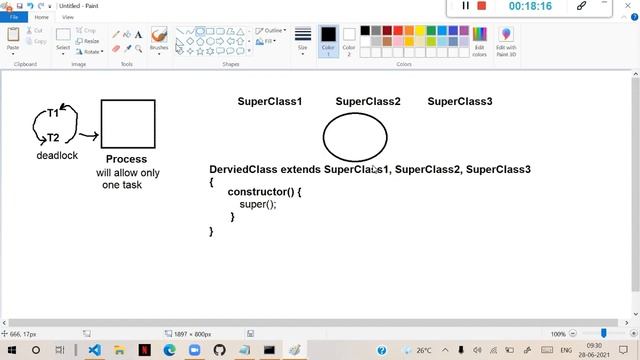
Task: Expand the Shapes gallery more arrow
Action: tap(249, 51)
